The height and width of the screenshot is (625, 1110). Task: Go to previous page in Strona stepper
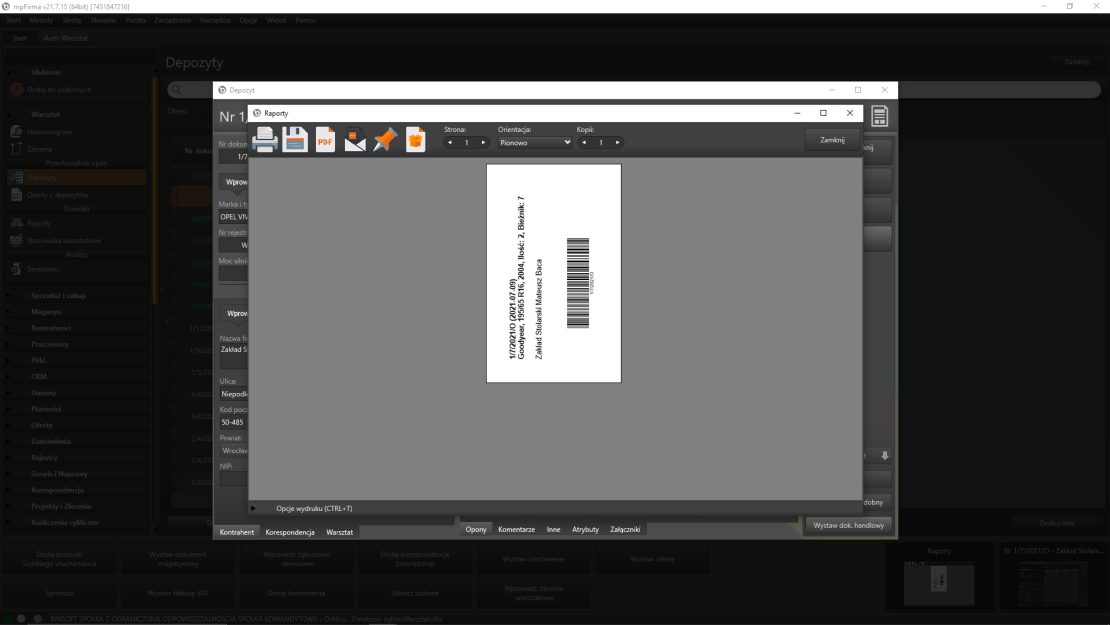click(x=450, y=142)
